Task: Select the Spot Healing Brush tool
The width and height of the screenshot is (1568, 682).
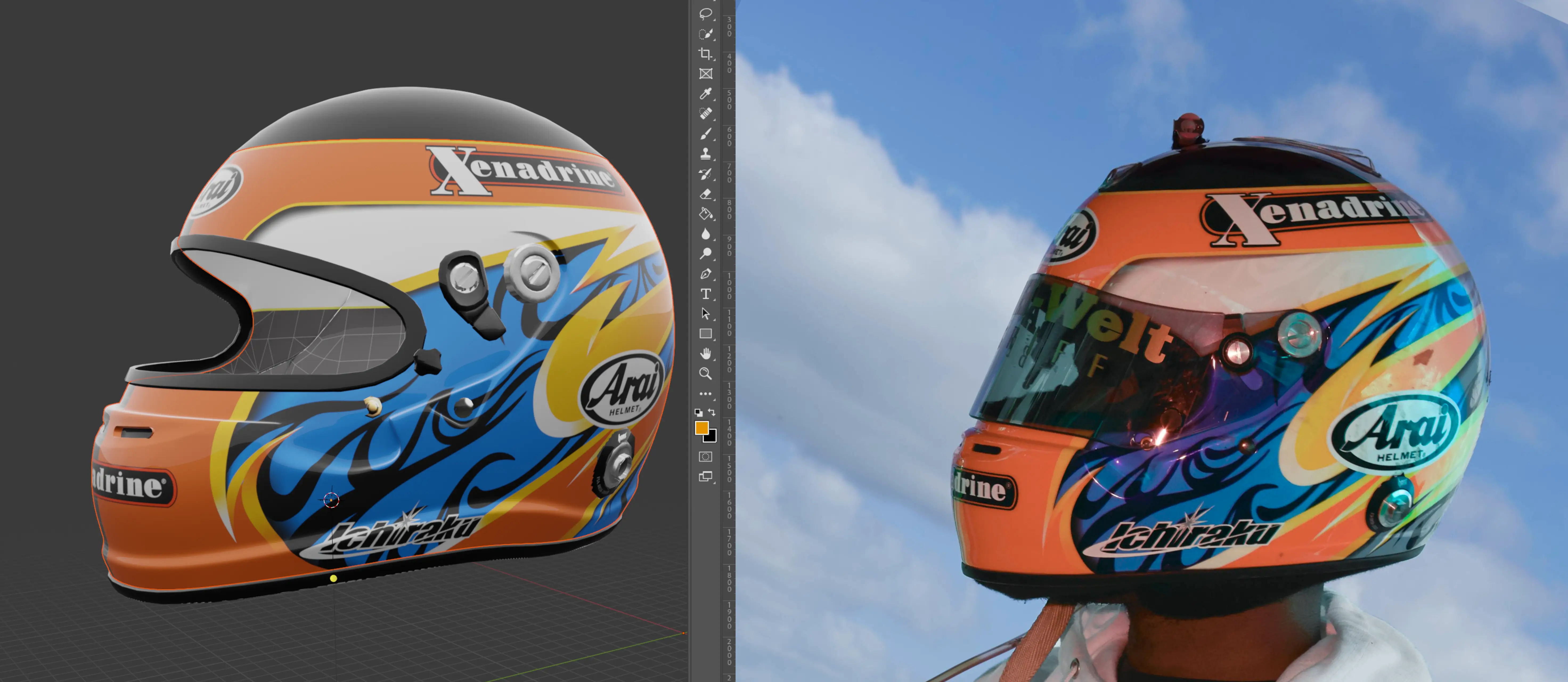Action: coord(705,113)
